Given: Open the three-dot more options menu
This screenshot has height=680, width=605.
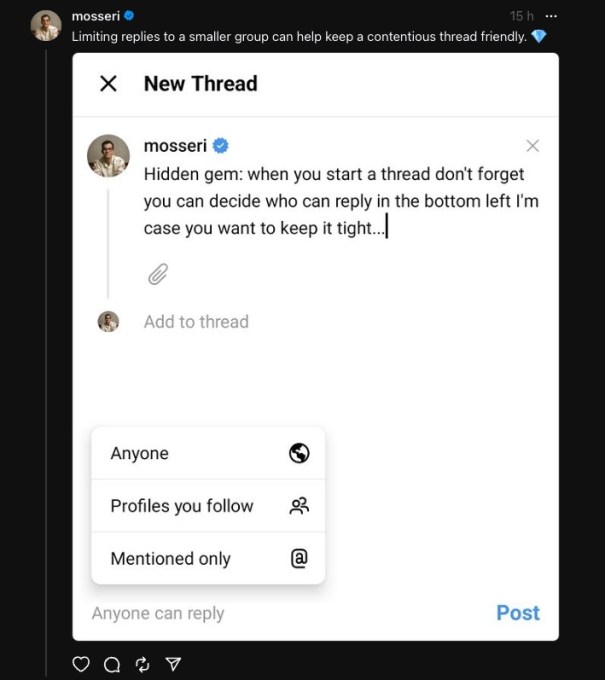Looking at the screenshot, I should 551,16.
